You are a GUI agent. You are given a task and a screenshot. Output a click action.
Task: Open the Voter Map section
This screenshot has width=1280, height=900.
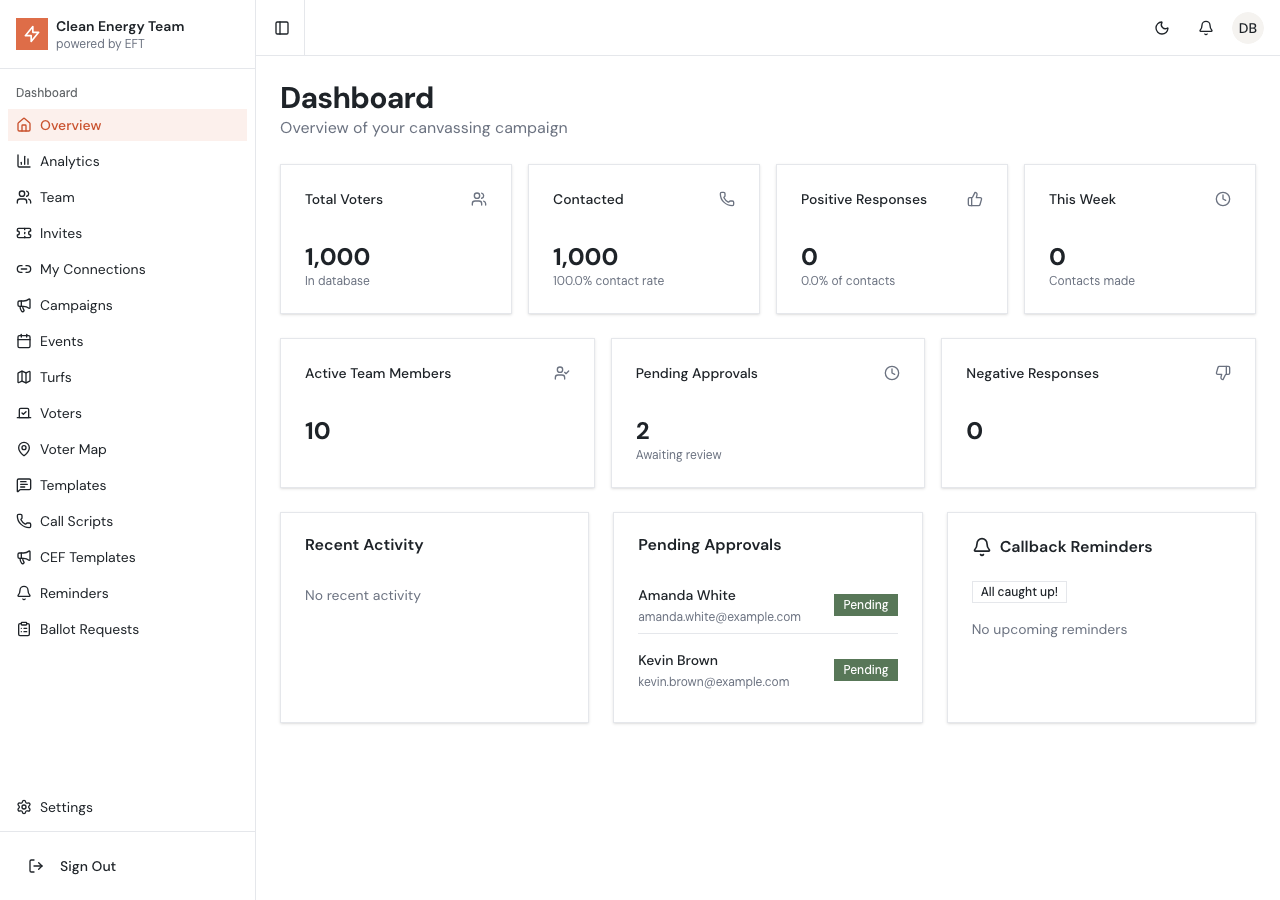pyautogui.click(x=73, y=449)
